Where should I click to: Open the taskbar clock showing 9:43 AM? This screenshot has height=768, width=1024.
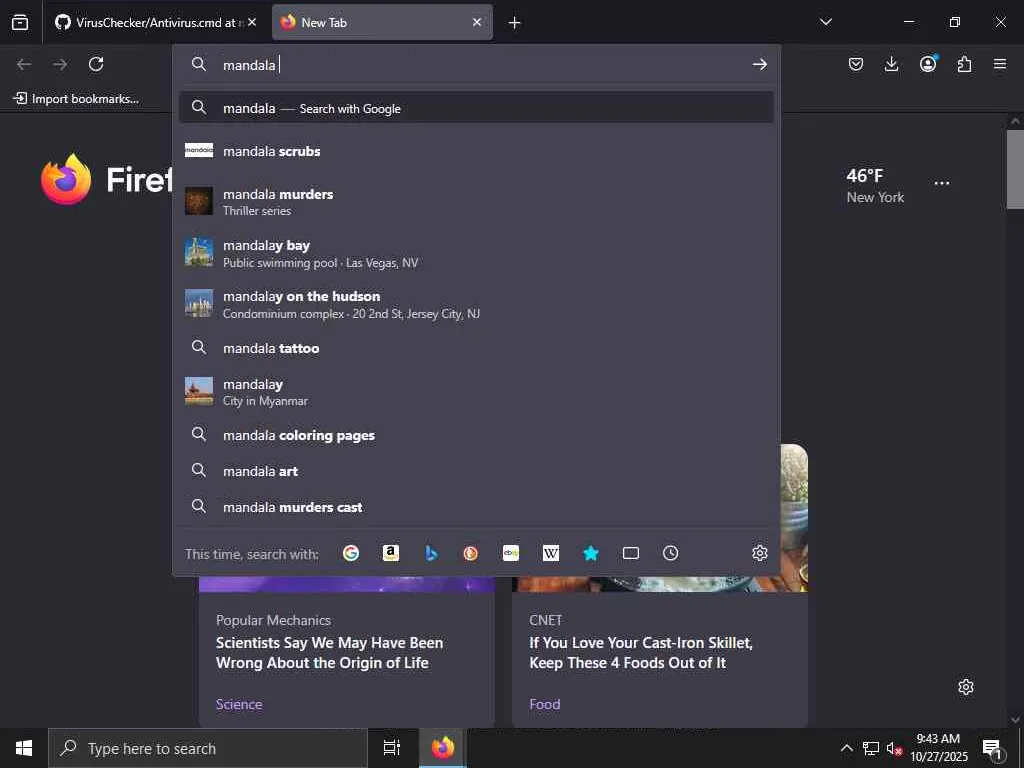[x=938, y=748]
